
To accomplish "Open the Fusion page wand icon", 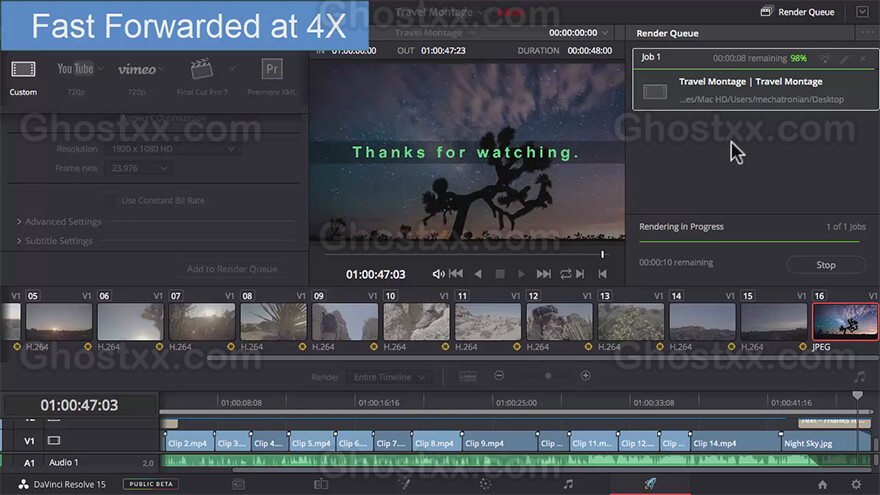I will (x=404, y=484).
